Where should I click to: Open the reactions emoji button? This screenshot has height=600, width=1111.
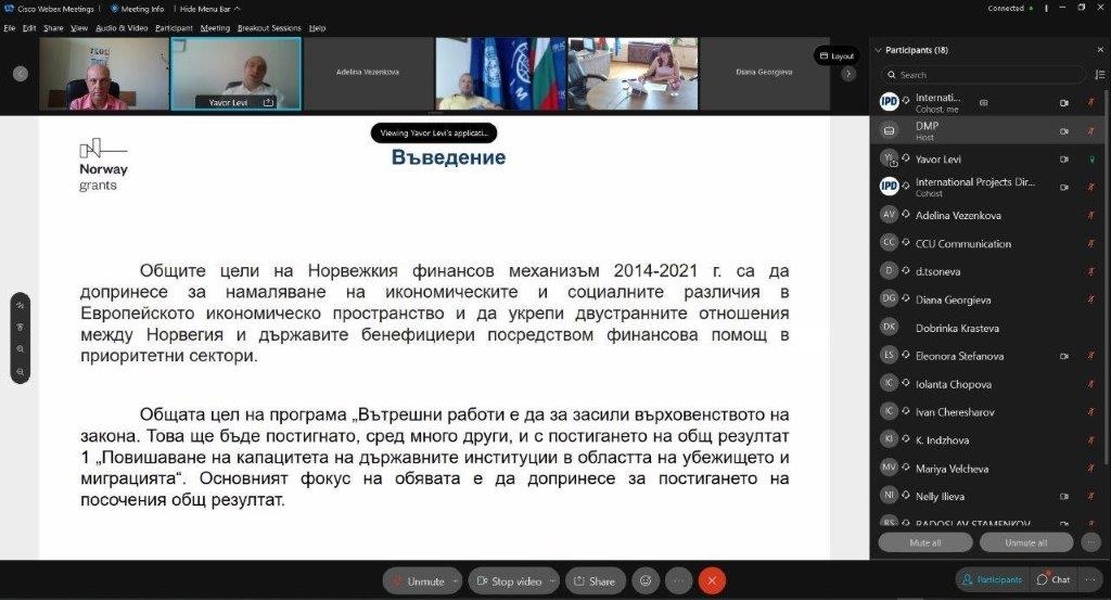[645, 581]
